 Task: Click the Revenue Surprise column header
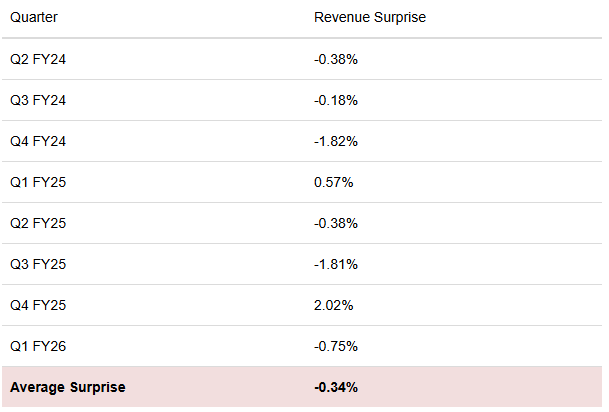tap(370, 18)
